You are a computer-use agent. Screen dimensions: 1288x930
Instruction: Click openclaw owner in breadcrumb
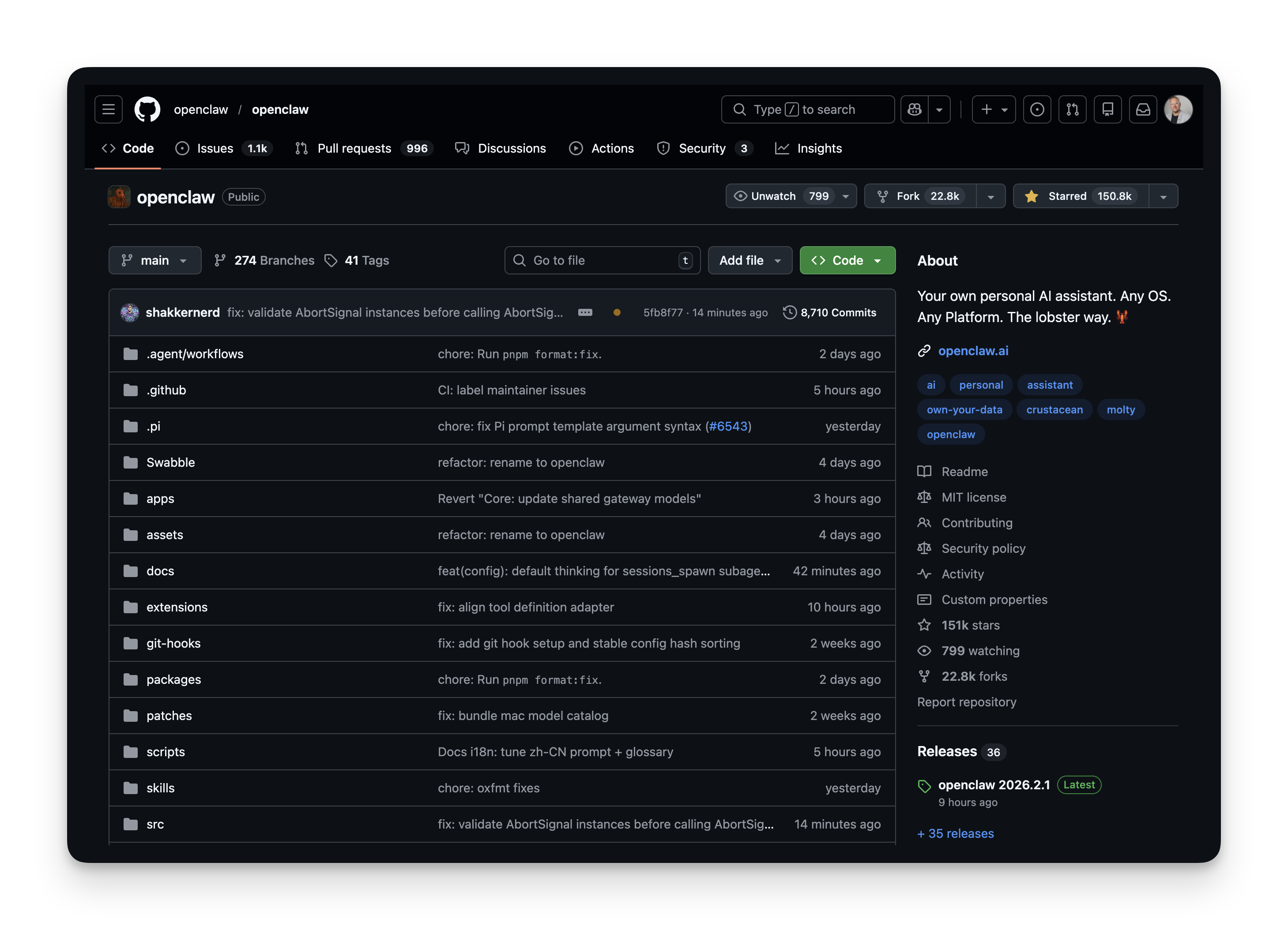(x=200, y=109)
